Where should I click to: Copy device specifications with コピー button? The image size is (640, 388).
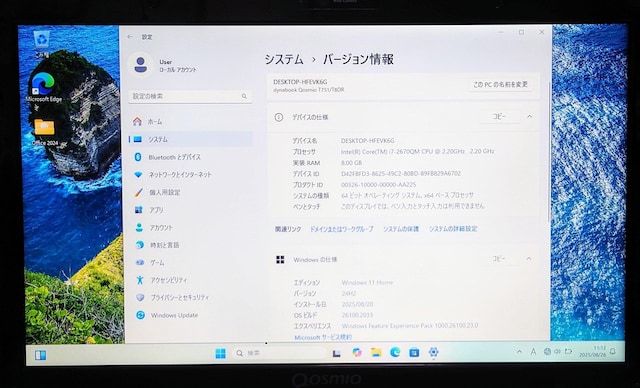point(500,117)
